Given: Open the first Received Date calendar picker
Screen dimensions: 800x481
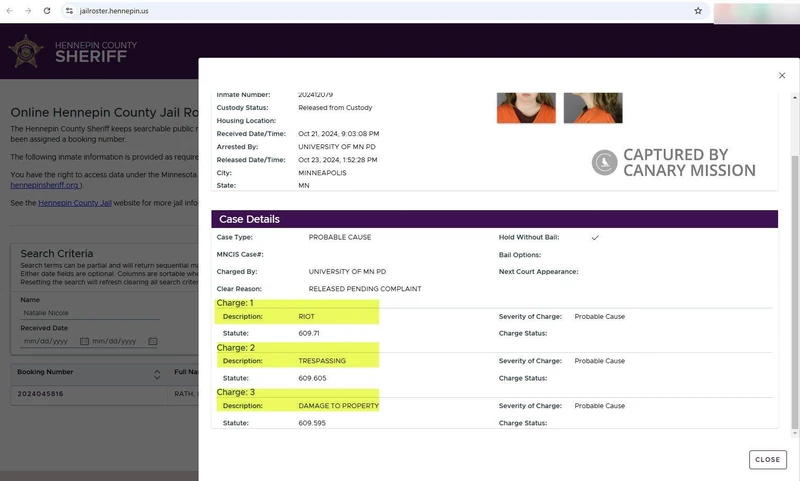Looking at the screenshot, I should (85, 341).
